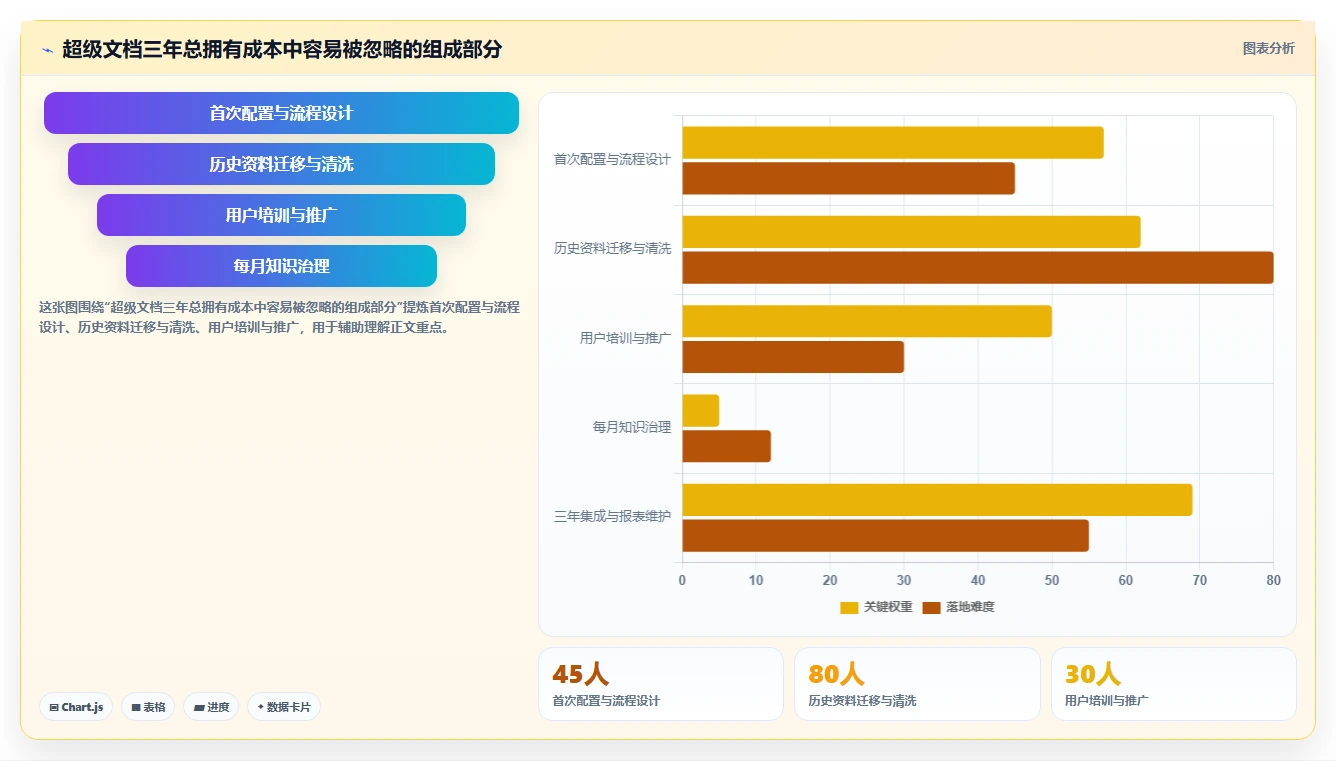Screen dimensions: 1336x761
Task: Click the 落地难度 bar for 历史资料迁移与清洗
Action: (x=978, y=267)
